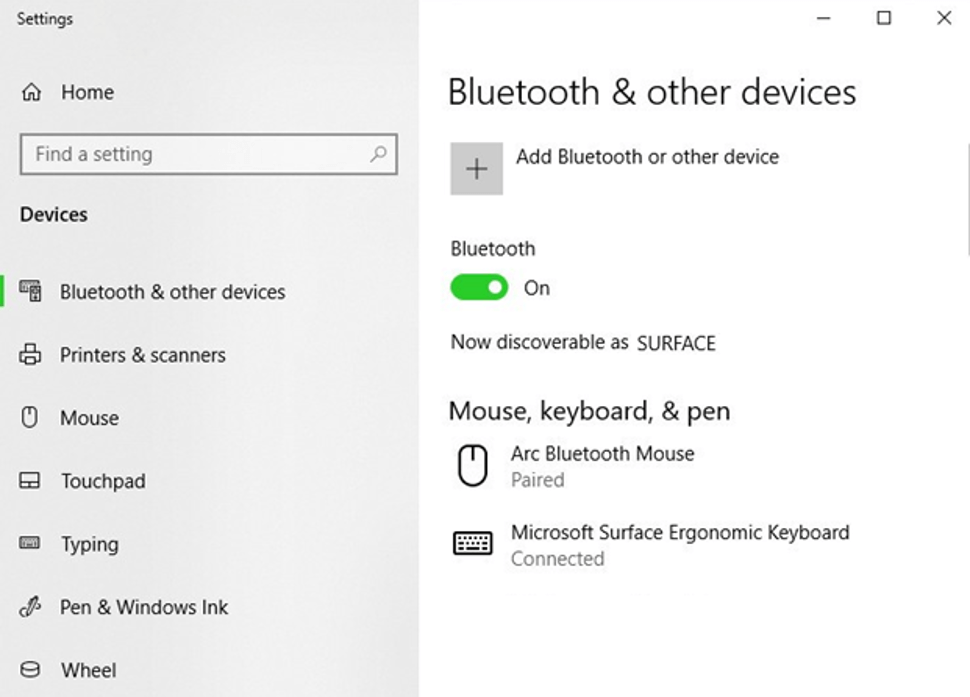Click the Printers & scanners icon

pos(32,355)
